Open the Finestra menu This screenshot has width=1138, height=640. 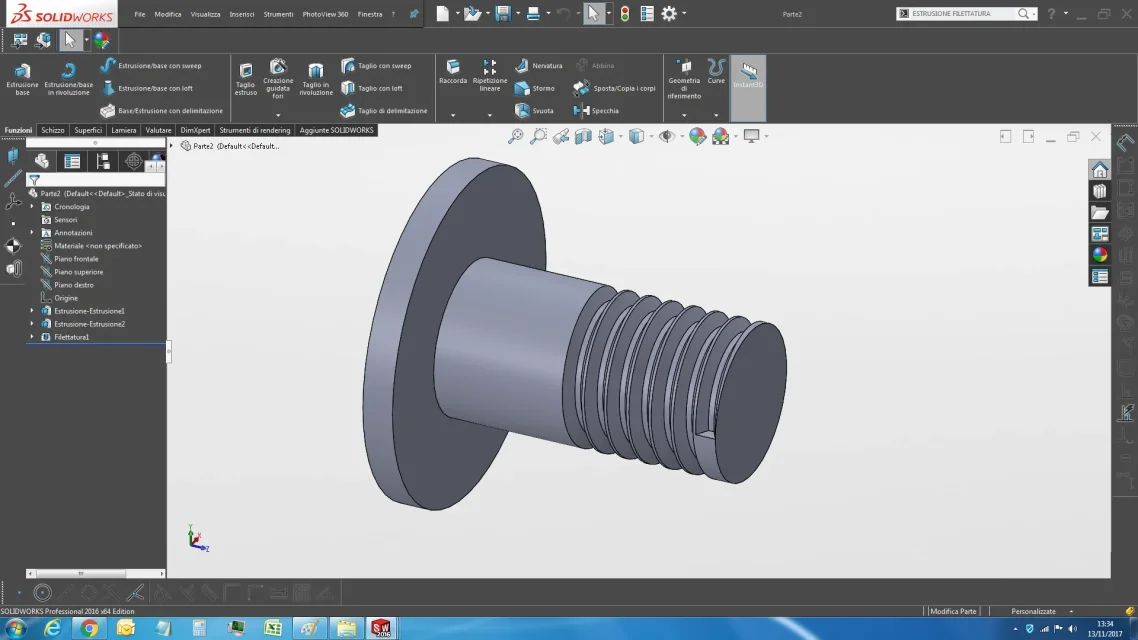tap(370, 14)
